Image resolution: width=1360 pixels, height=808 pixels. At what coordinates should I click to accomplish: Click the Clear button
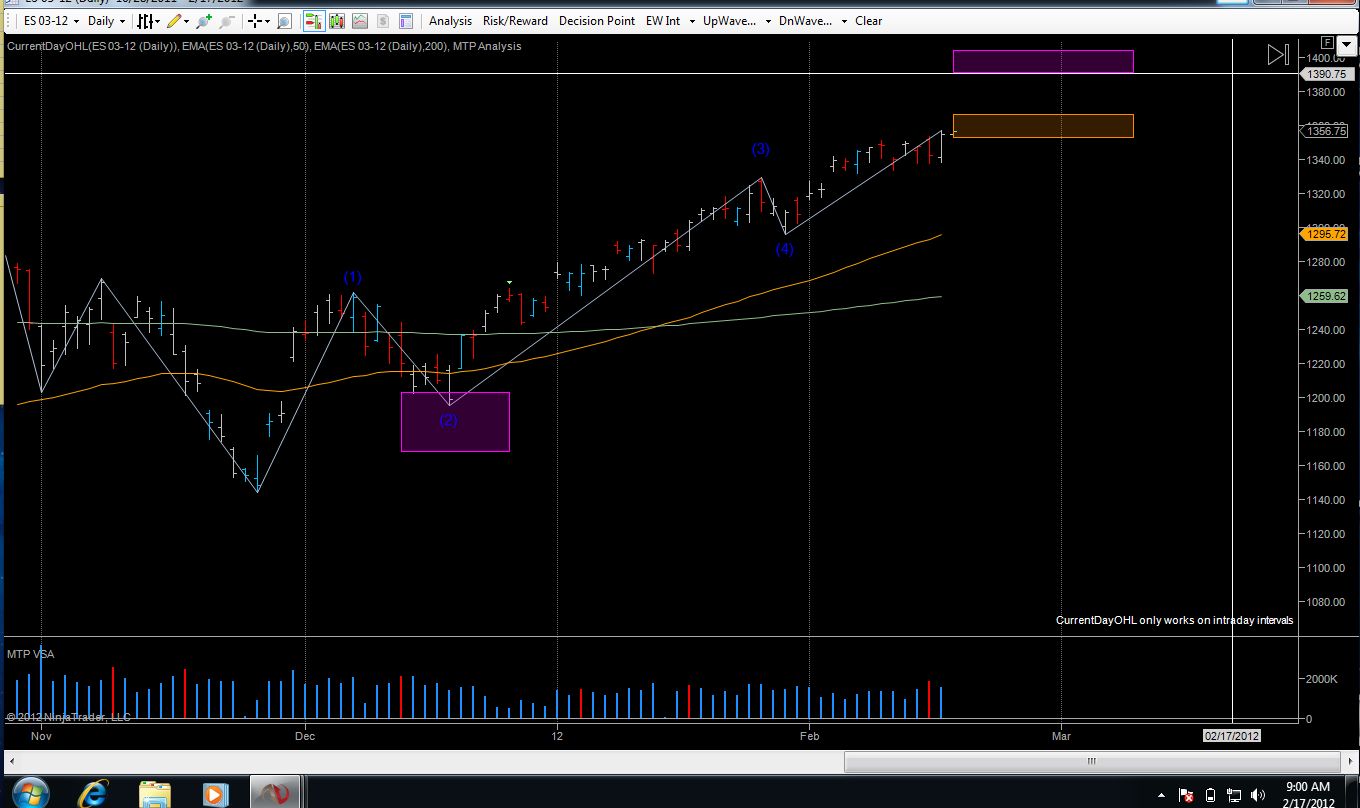point(869,21)
